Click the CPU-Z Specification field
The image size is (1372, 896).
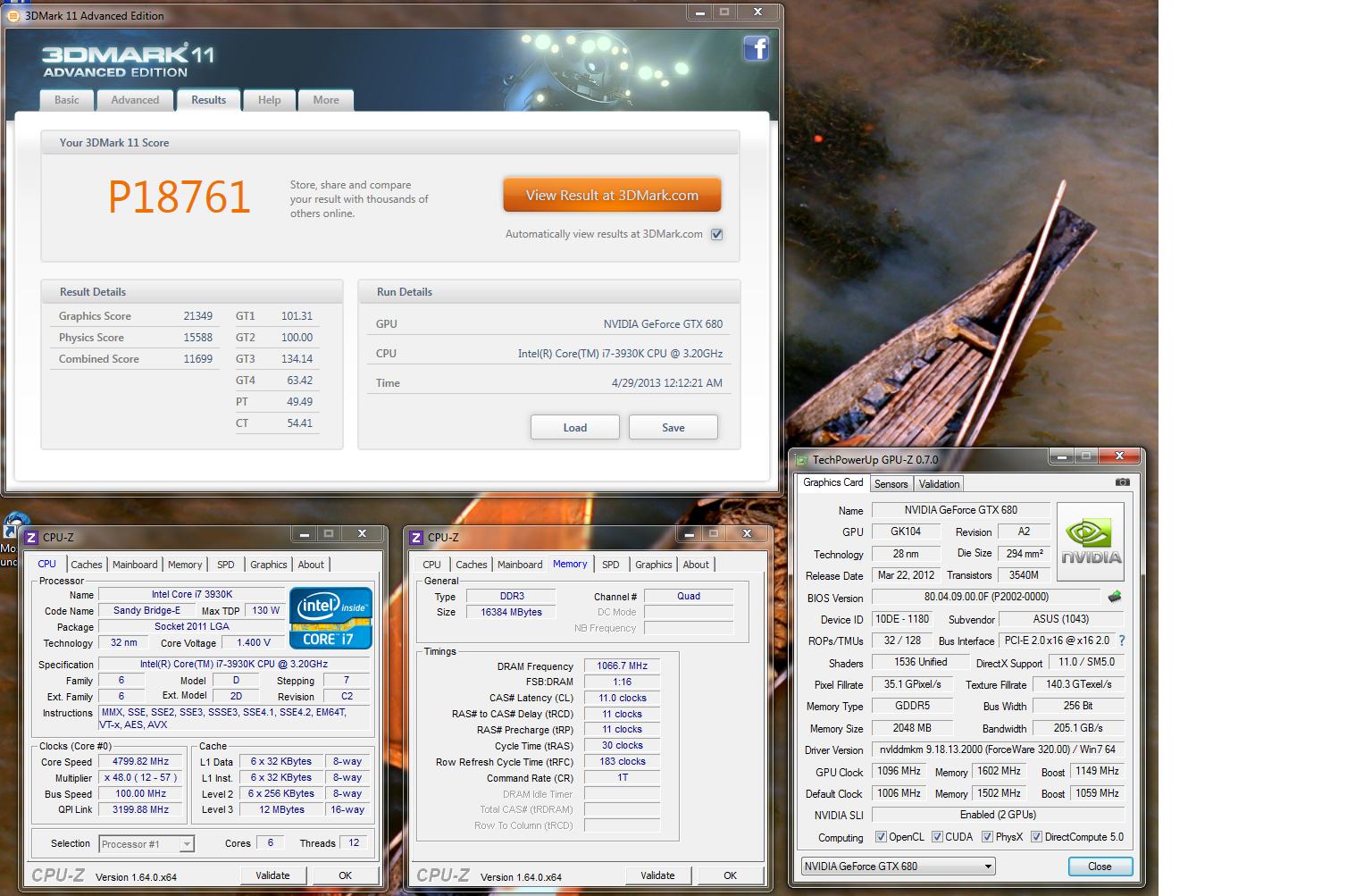point(234,664)
